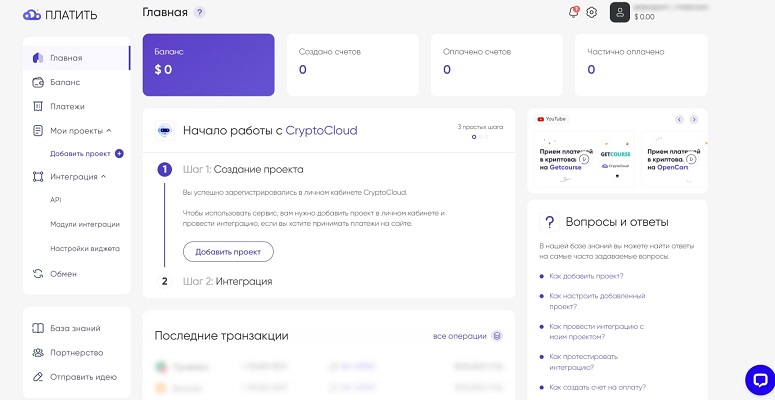
Task: Click the question mark icon in Вопросы и ответы
Action: (x=549, y=222)
